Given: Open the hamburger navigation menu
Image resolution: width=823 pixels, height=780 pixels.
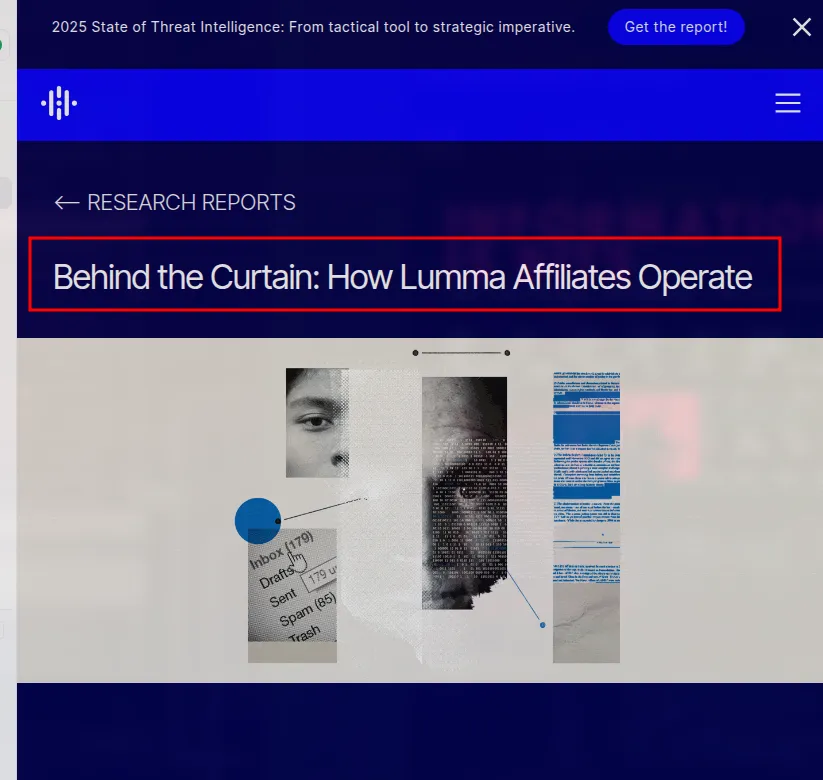Looking at the screenshot, I should point(788,103).
